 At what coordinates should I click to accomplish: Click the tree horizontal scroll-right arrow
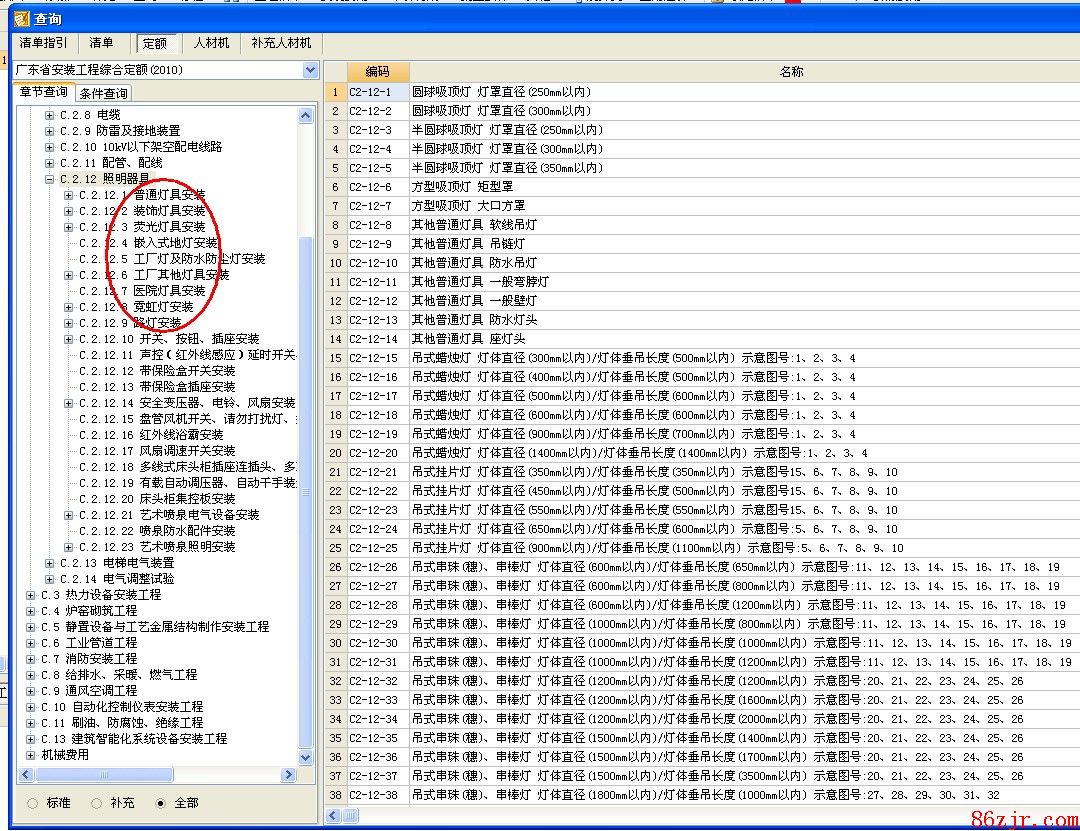(x=289, y=775)
